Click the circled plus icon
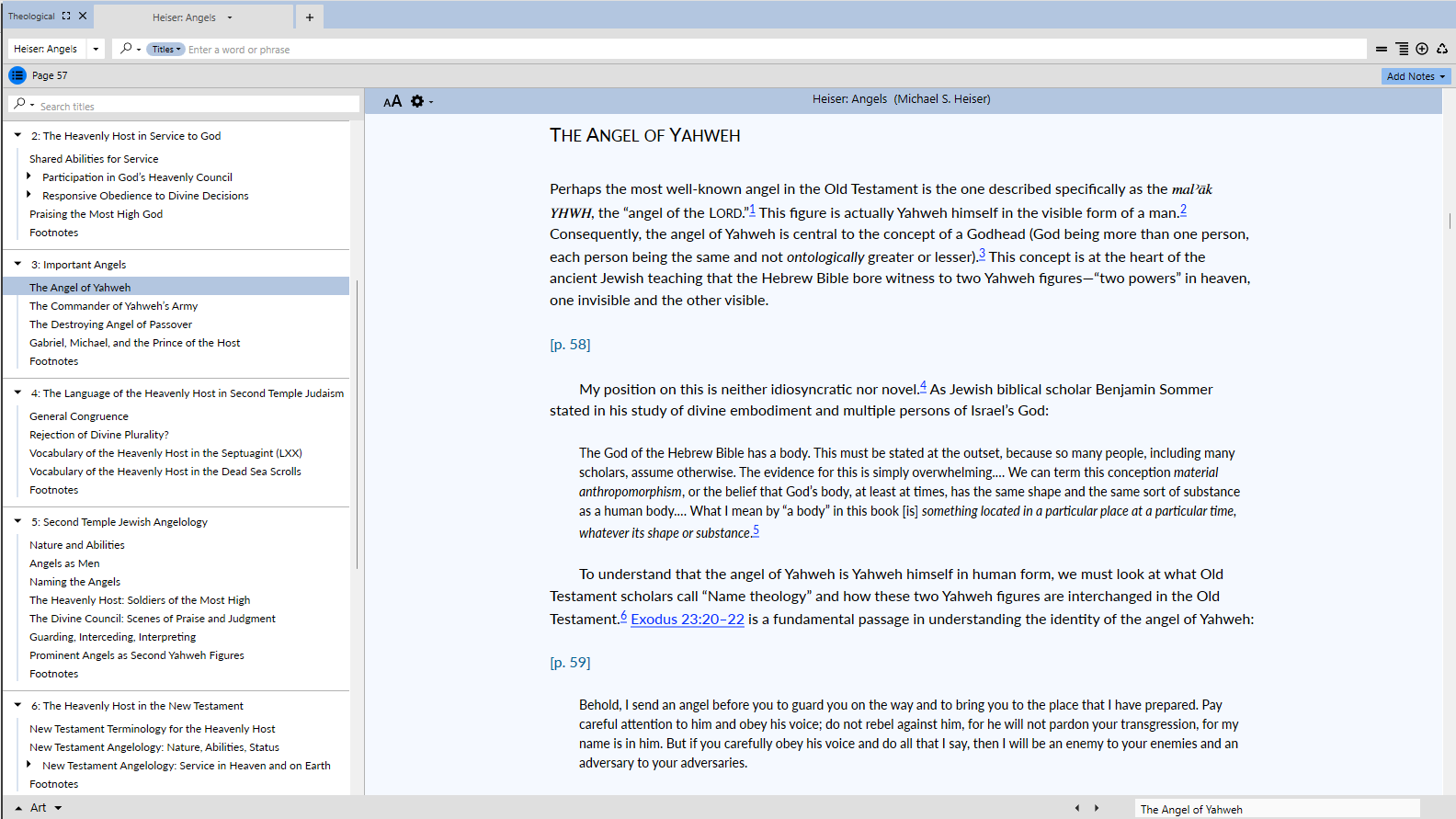1456x819 pixels. coord(1422,49)
